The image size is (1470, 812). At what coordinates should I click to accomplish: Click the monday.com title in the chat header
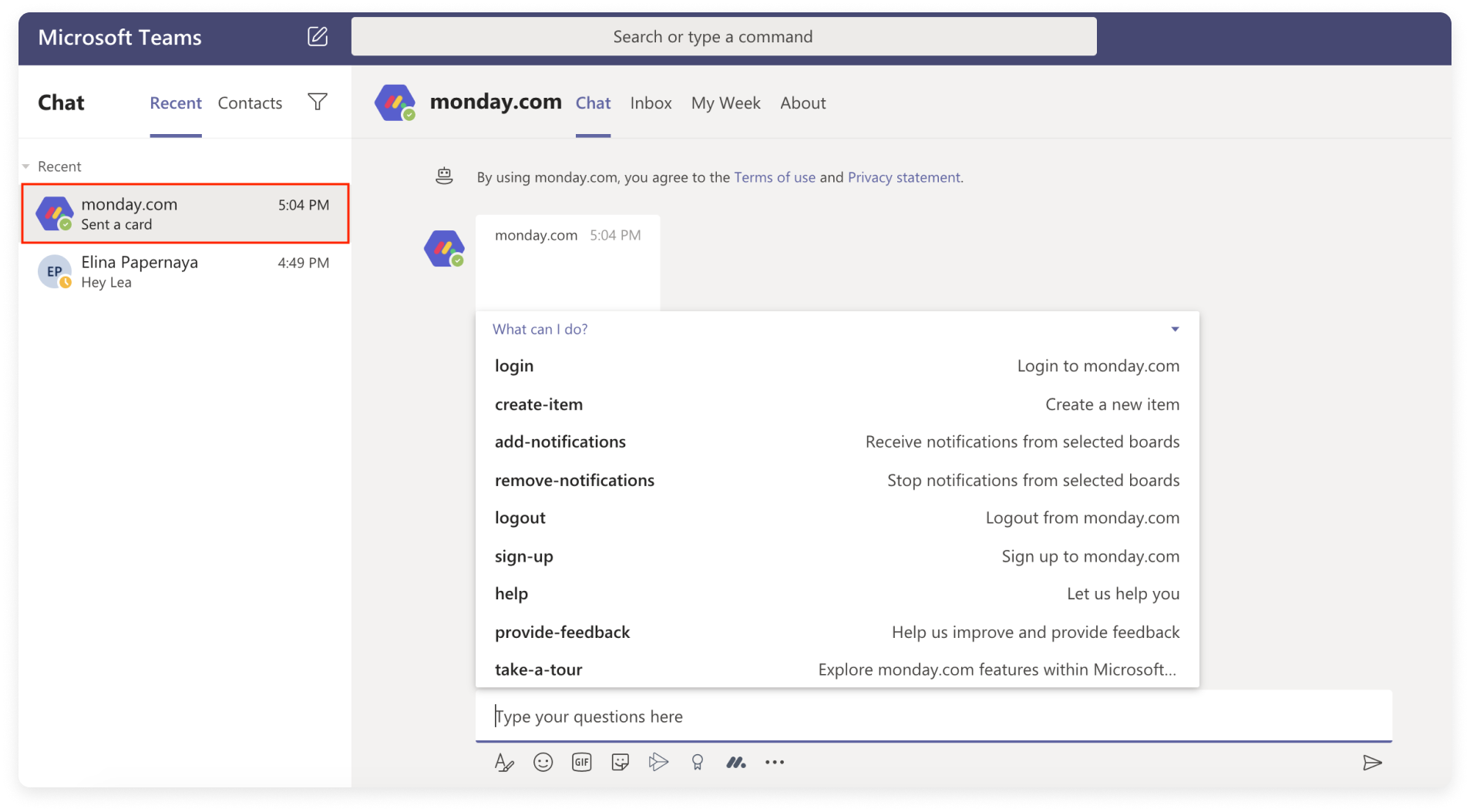[496, 102]
